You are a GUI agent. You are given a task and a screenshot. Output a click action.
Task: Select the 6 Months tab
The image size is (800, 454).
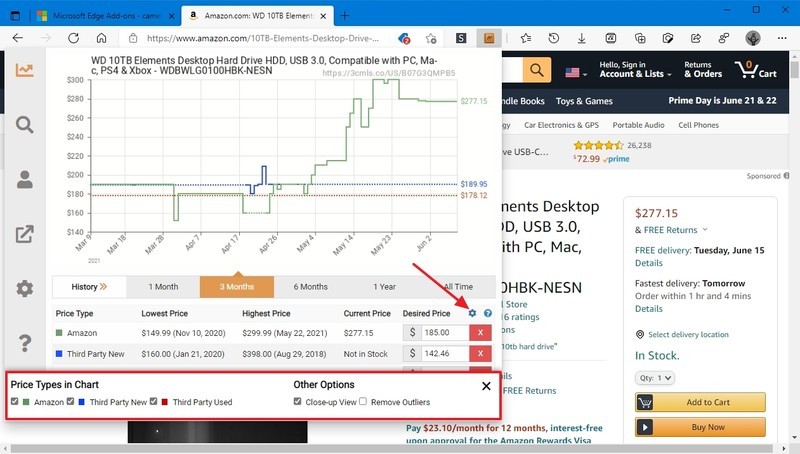tap(310, 287)
